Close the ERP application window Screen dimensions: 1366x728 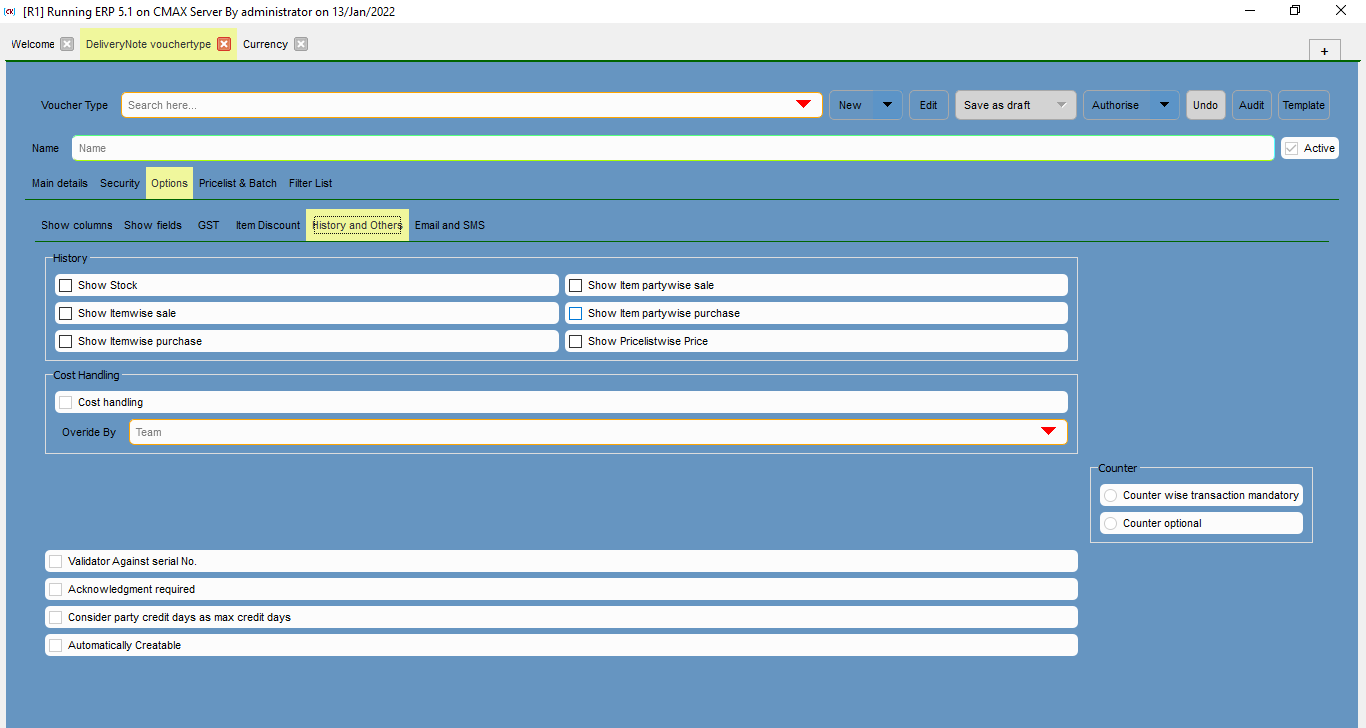pos(1341,11)
